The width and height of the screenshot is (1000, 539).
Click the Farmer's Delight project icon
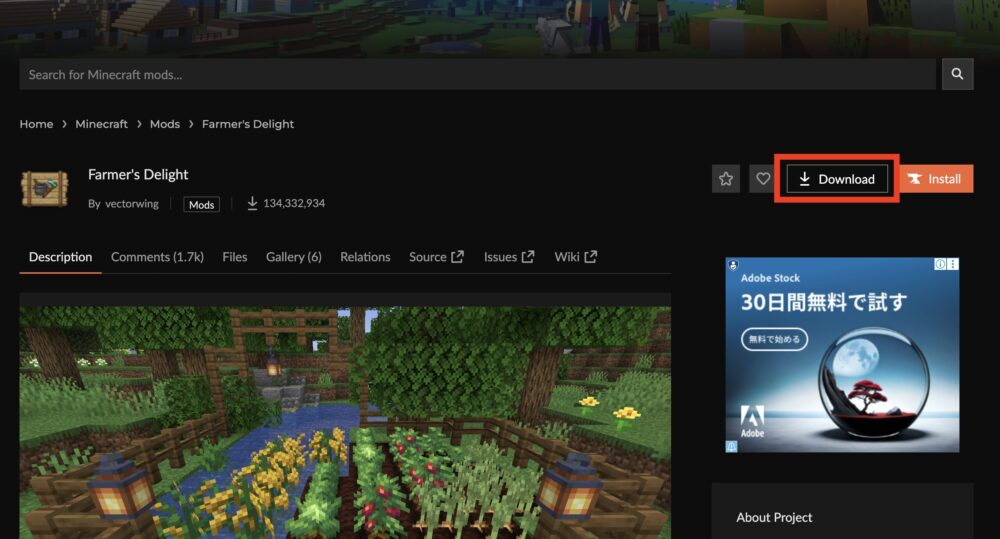tap(45, 188)
